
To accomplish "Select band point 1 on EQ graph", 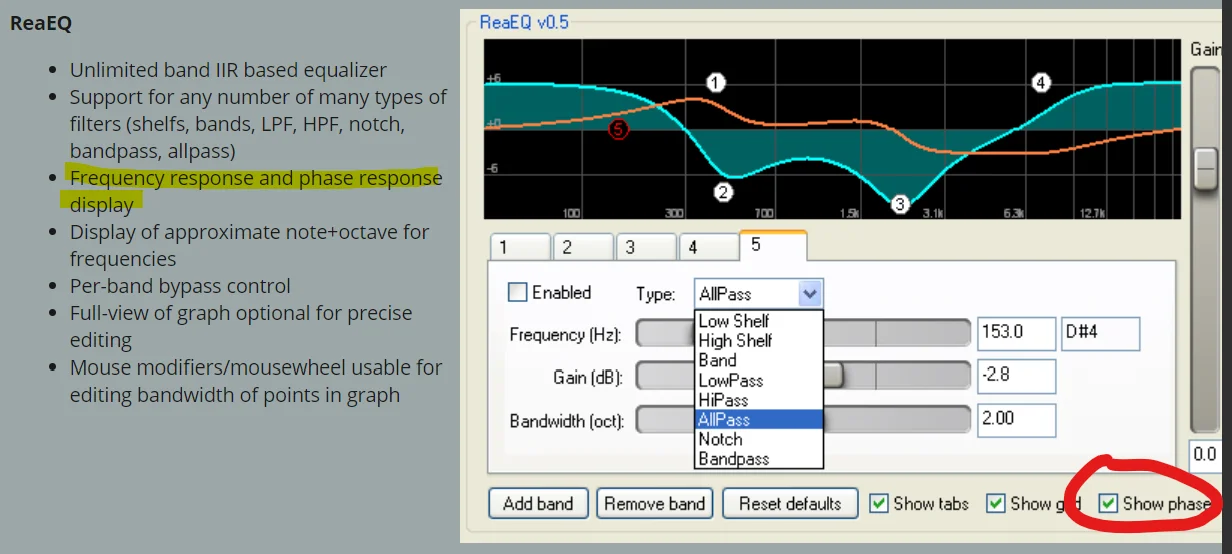I will [715, 83].
